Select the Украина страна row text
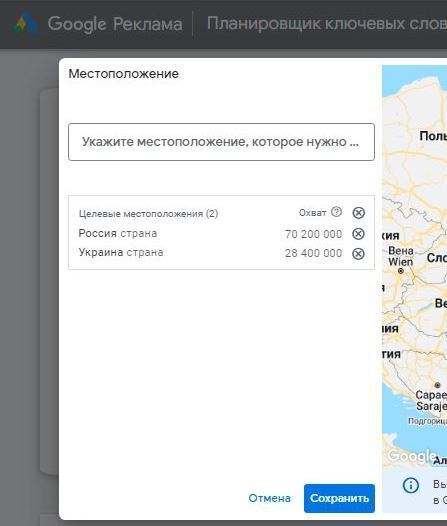 click(x=121, y=252)
